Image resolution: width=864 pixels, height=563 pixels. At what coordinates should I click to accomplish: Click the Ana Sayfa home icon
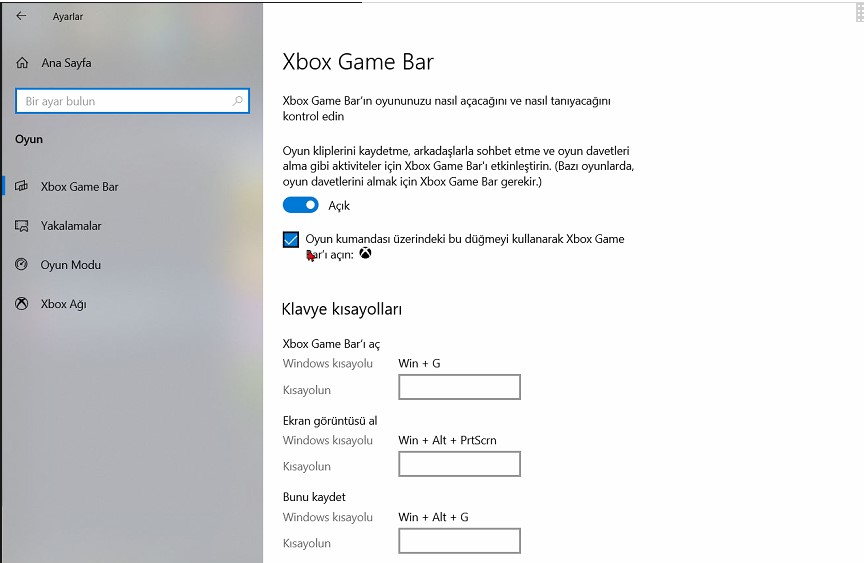[22, 63]
